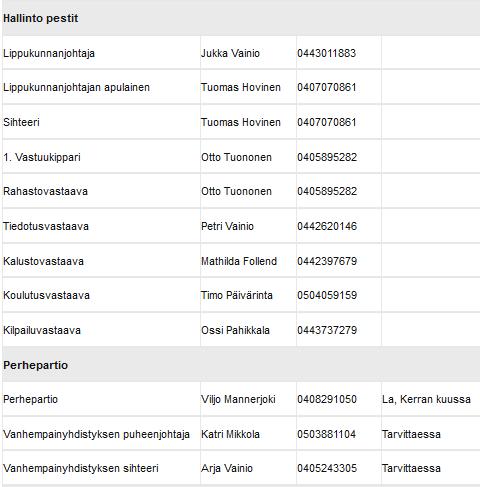480x487 pixels.
Task: Select Tuomas Hovinen in Sihteeri row
Action: 241,122
